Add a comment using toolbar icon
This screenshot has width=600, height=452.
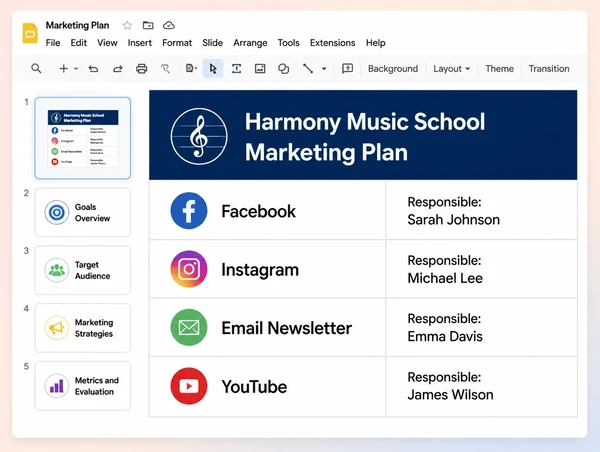(347, 69)
